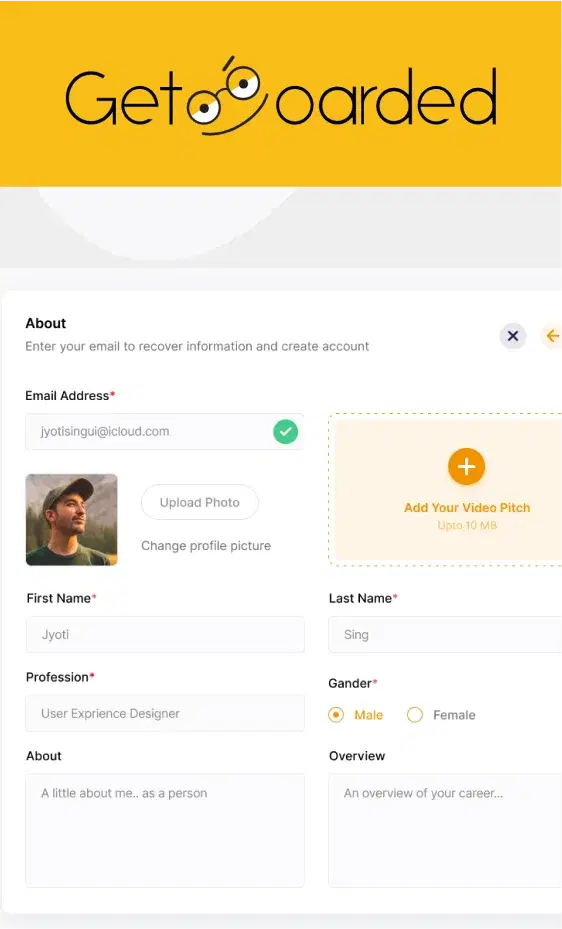562x929 pixels.
Task: Click the Upto 10 MB text
Action: point(467,526)
